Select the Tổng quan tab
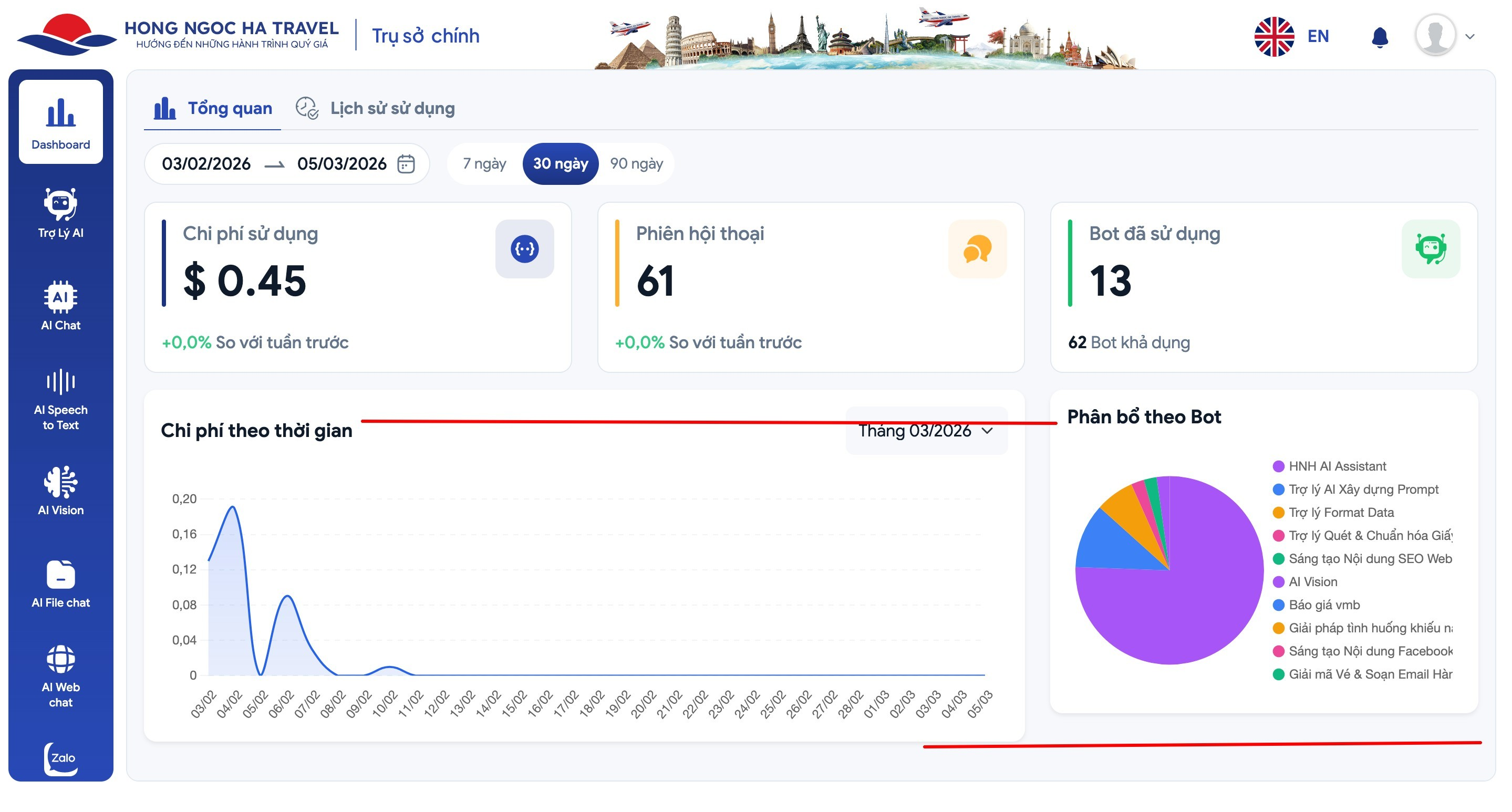The width and height of the screenshot is (1512, 812). click(x=214, y=109)
